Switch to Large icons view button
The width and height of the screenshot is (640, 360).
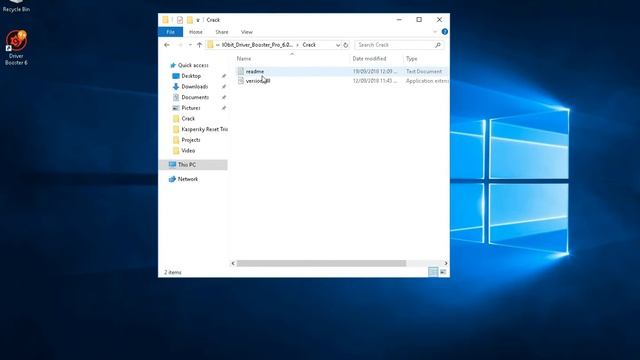tap(443, 272)
